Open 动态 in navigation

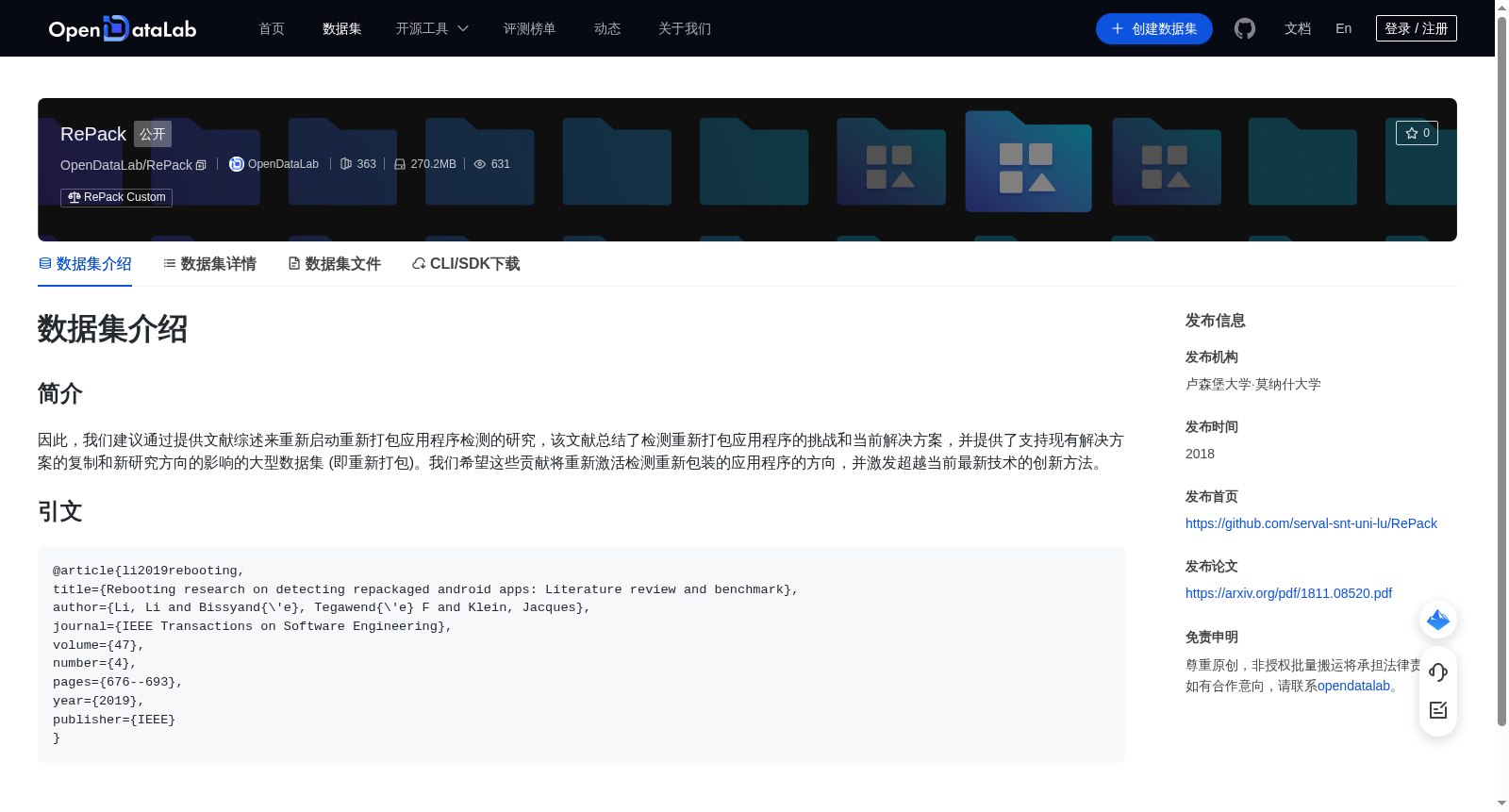pos(607,28)
